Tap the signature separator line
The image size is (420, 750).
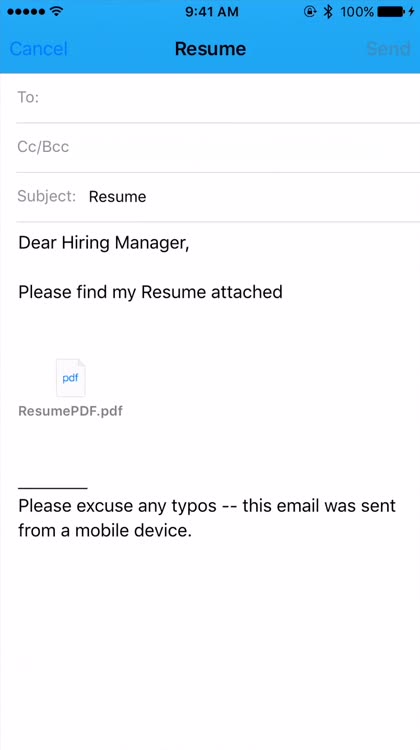(53, 488)
